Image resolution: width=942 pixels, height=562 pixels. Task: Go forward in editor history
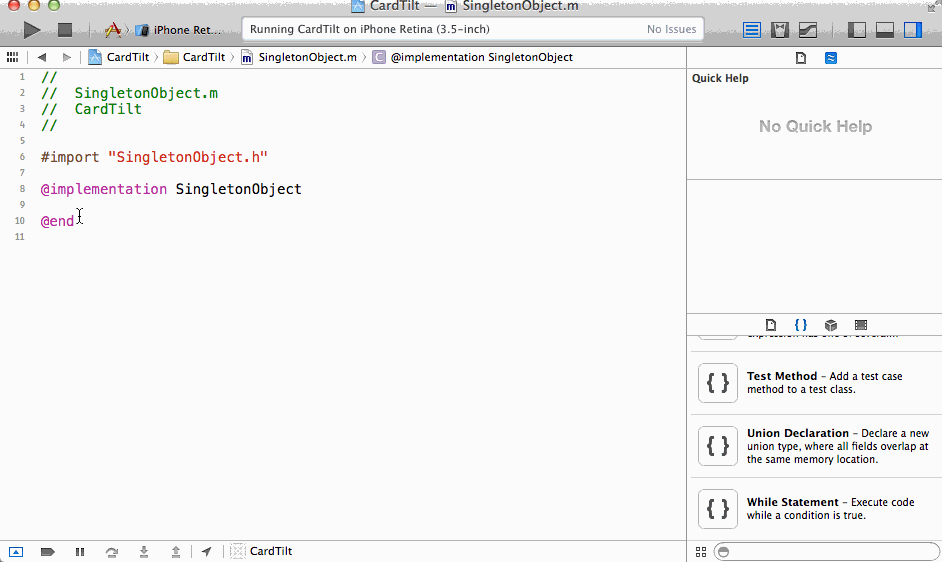click(x=67, y=57)
